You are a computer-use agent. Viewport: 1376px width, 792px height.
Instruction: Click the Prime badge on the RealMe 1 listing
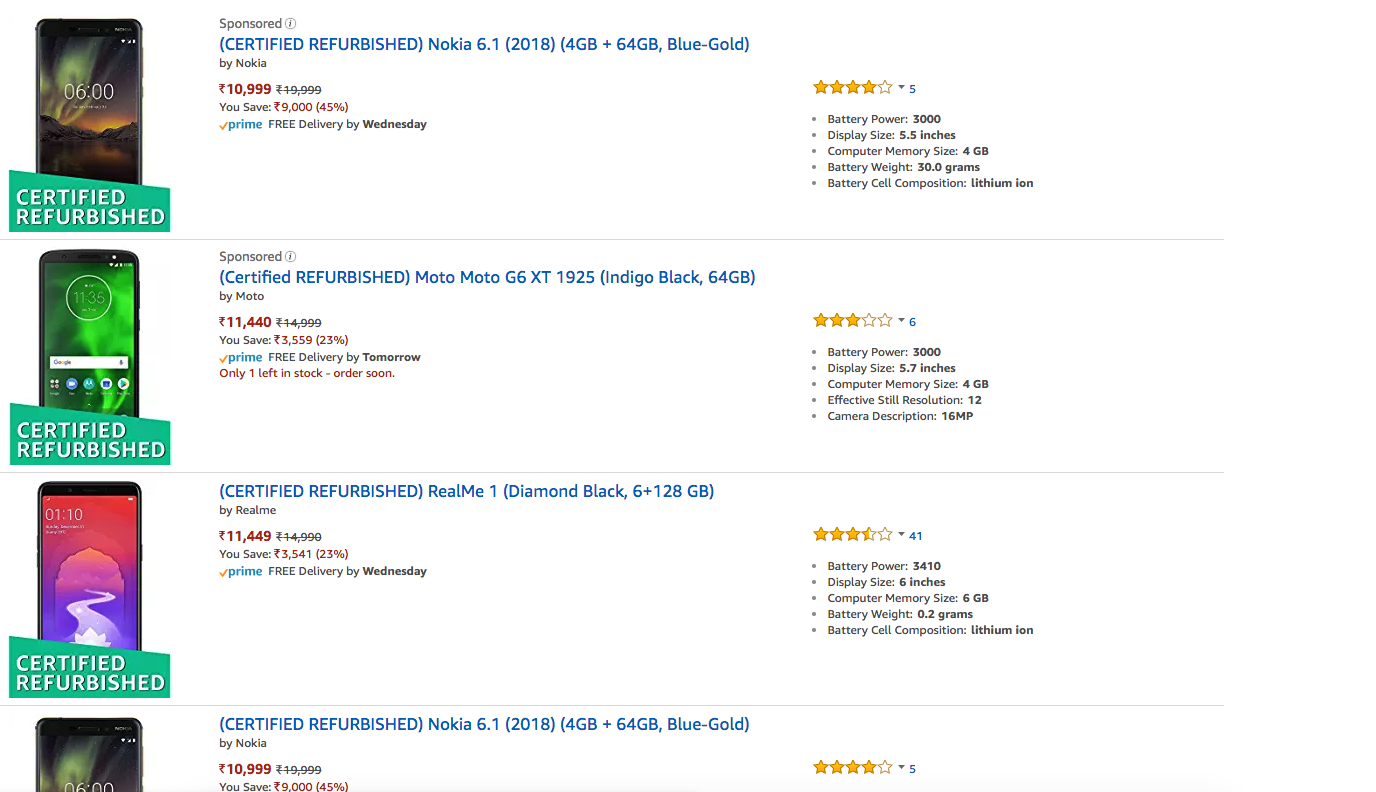coord(241,571)
